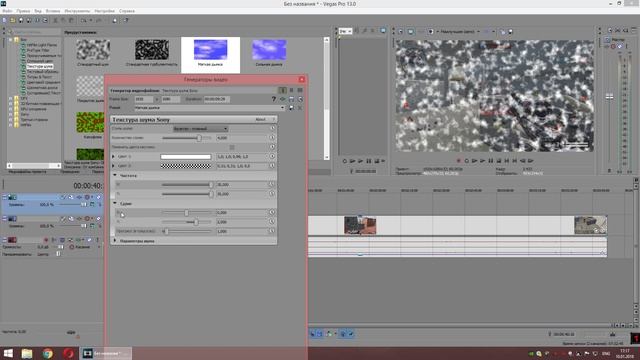Open Opera browser from the taskbar
The width and height of the screenshot is (640, 360).
tap(68, 353)
